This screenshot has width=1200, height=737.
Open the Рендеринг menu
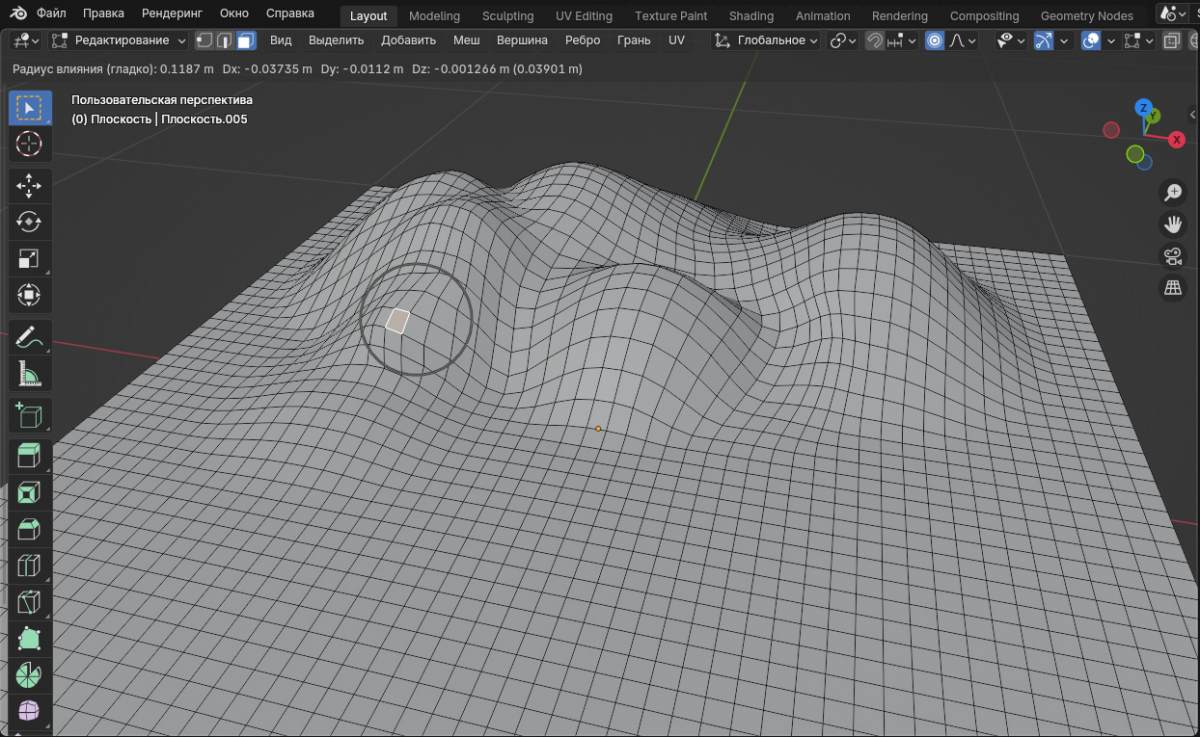[x=172, y=14]
